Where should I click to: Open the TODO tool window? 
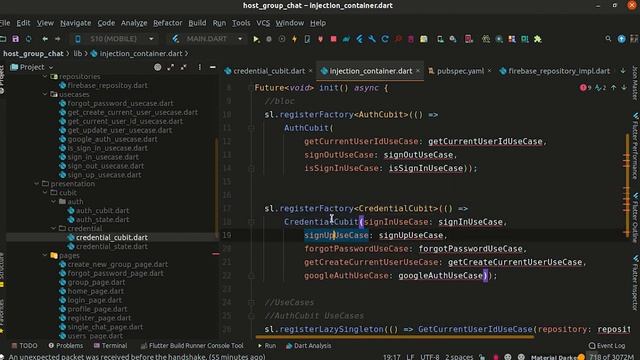click(24, 346)
